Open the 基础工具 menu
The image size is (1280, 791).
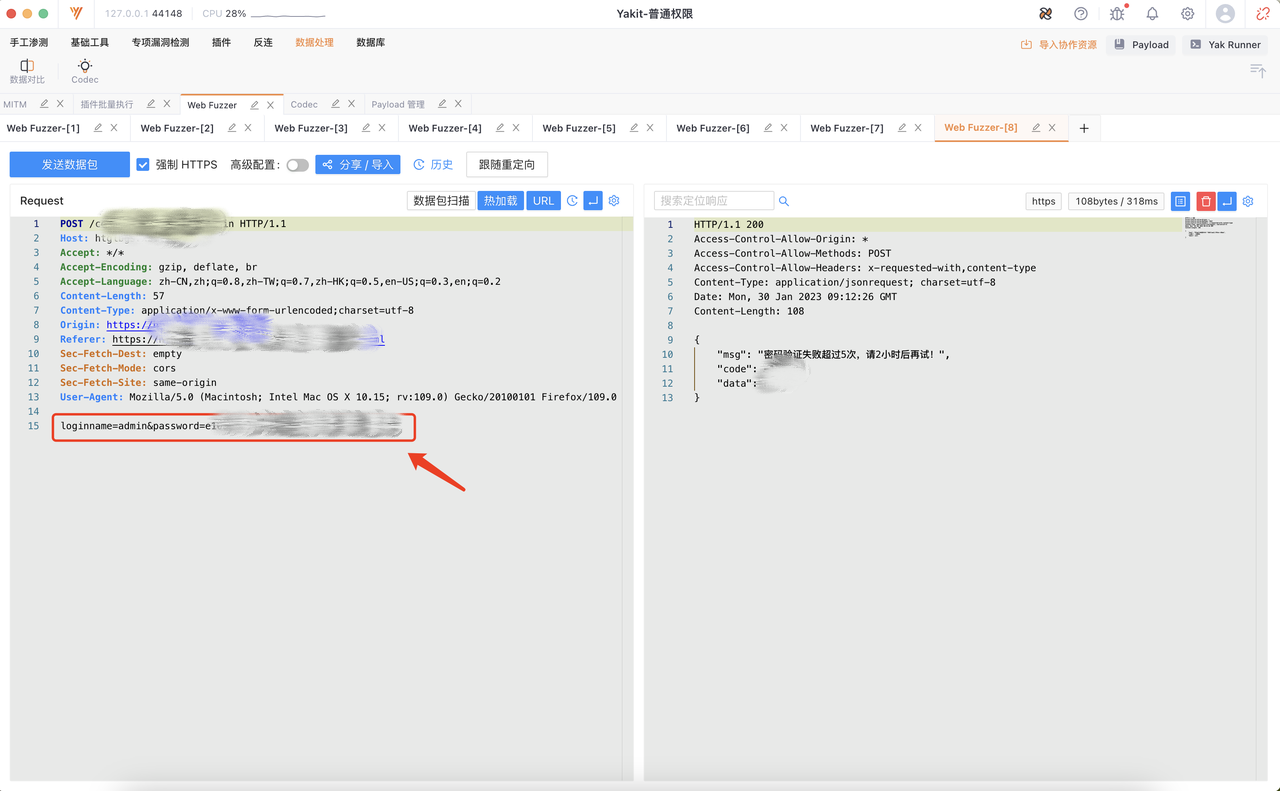tap(90, 43)
